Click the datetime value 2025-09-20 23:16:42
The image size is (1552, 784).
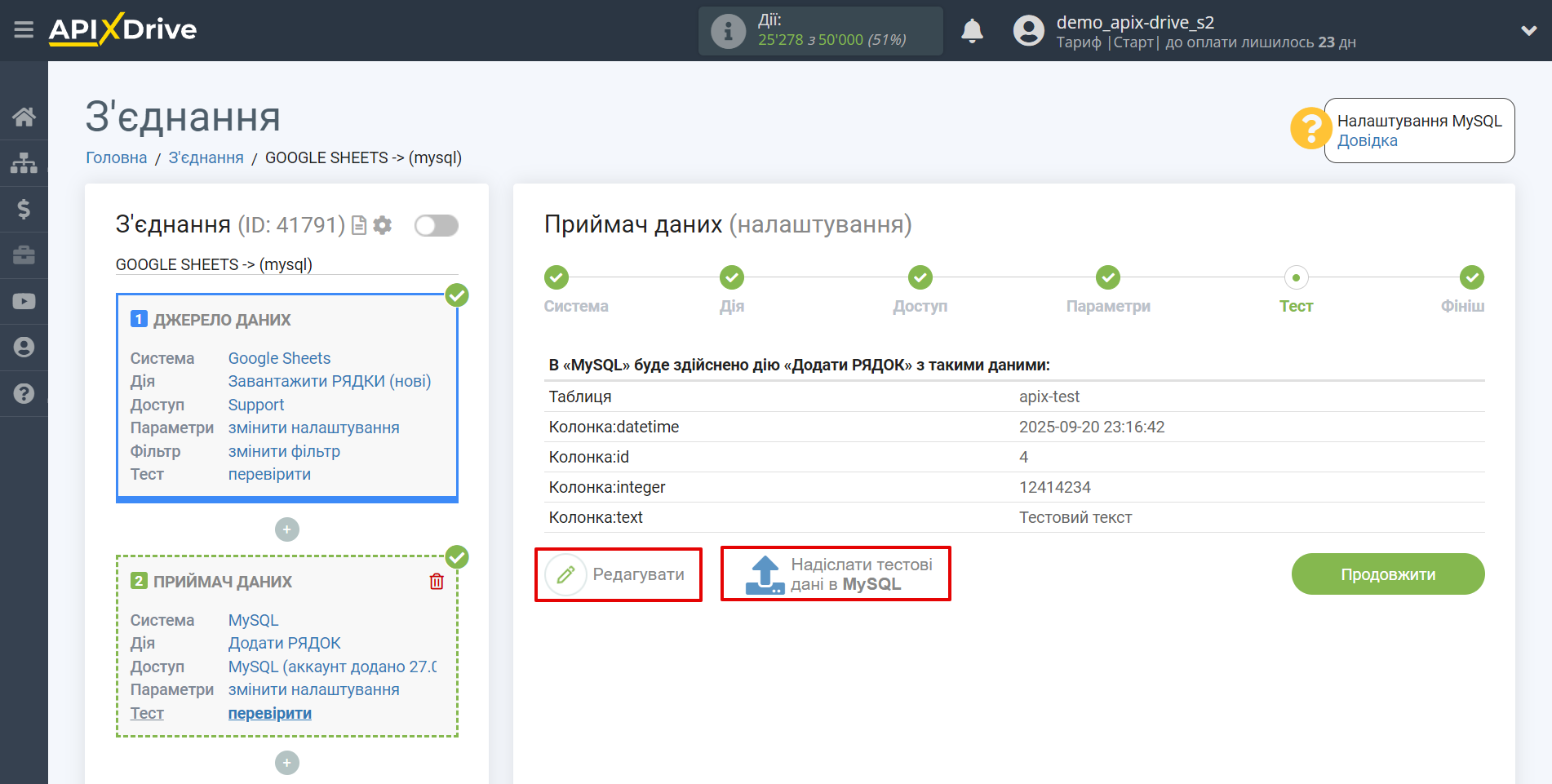click(1091, 427)
